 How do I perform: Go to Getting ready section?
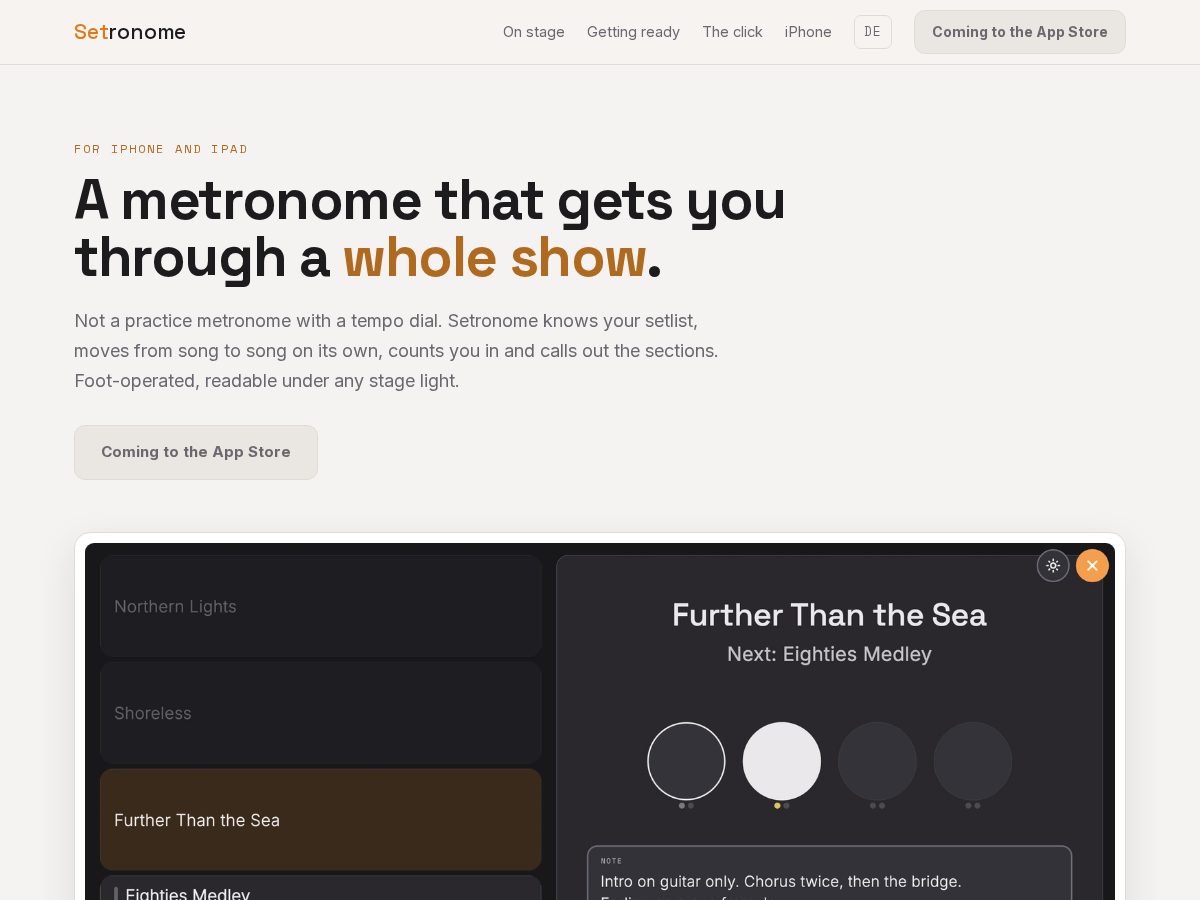click(633, 32)
